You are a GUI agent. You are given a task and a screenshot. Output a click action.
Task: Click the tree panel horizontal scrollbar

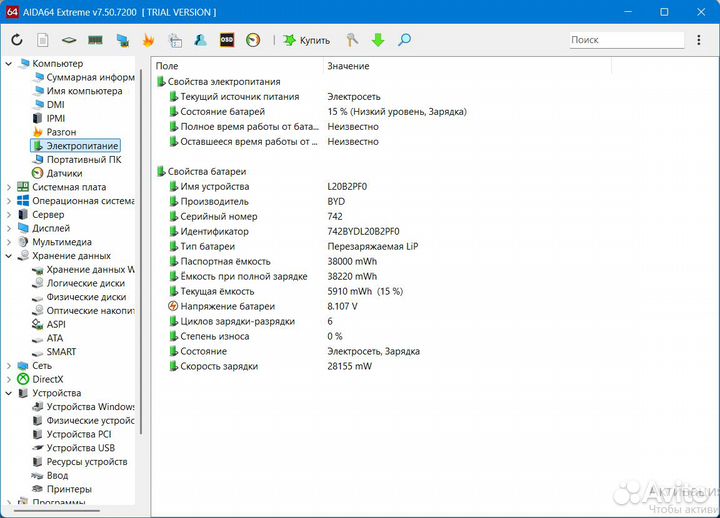[x=56, y=510]
